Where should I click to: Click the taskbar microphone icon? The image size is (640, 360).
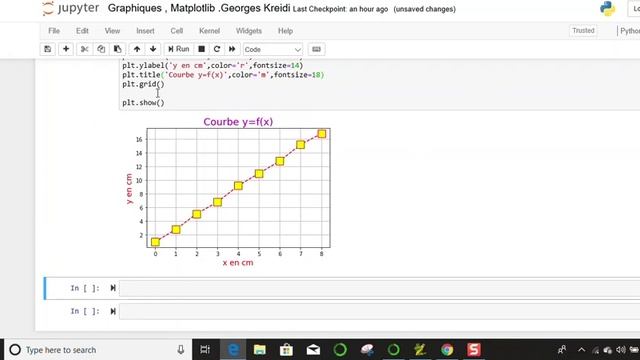(x=181, y=350)
